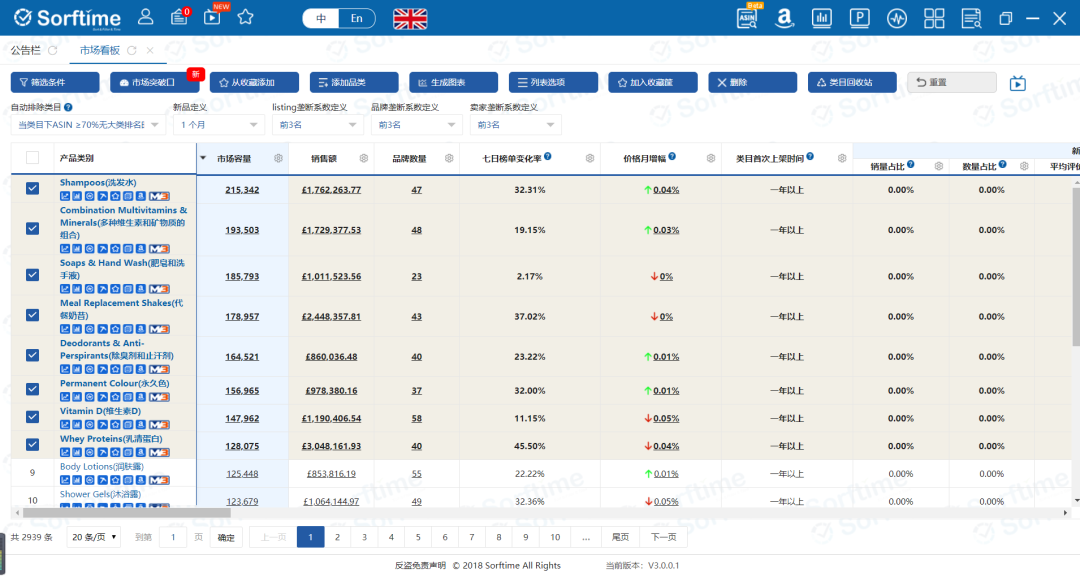Click the 生成图表 button
The height and width of the screenshot is (577, 1080).
coord(453,82)
